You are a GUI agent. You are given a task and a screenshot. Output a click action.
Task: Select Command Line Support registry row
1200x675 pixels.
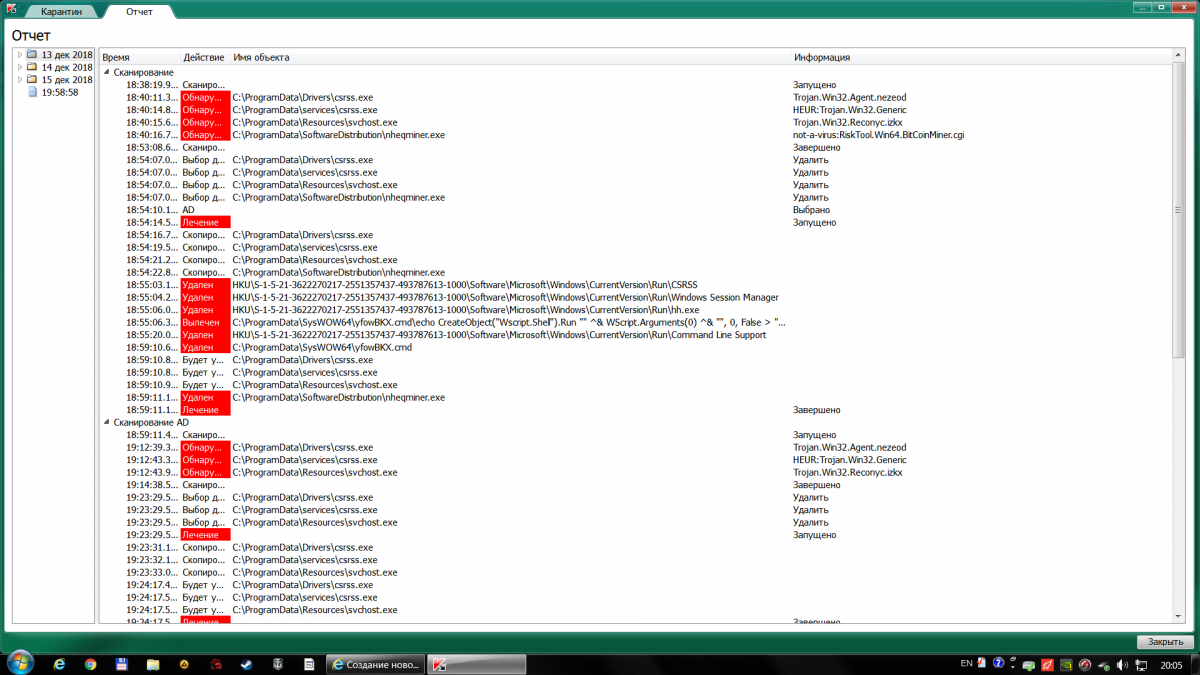(635, 335)
